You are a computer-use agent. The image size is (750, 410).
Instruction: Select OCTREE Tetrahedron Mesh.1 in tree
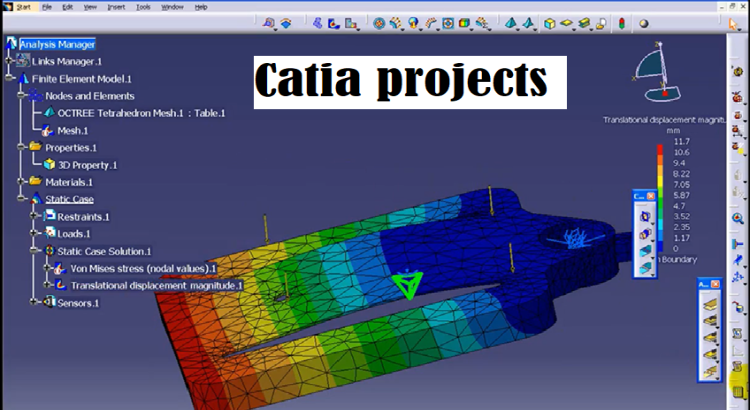point(141,113)
